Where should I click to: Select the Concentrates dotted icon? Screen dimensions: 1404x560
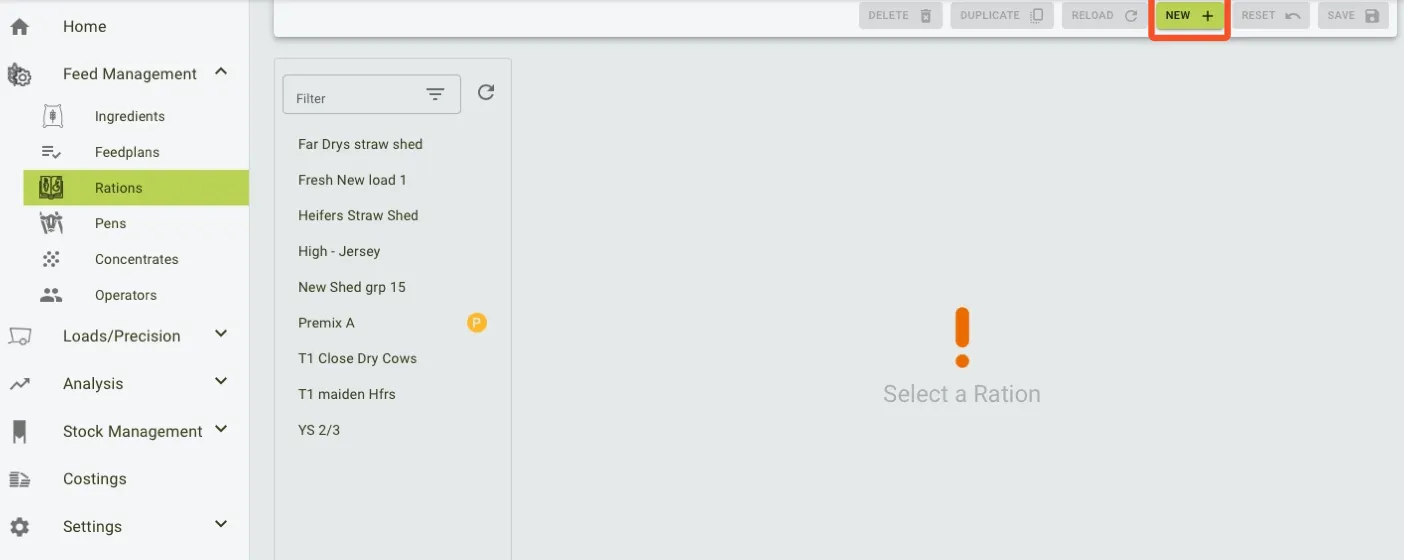[51, 259]
